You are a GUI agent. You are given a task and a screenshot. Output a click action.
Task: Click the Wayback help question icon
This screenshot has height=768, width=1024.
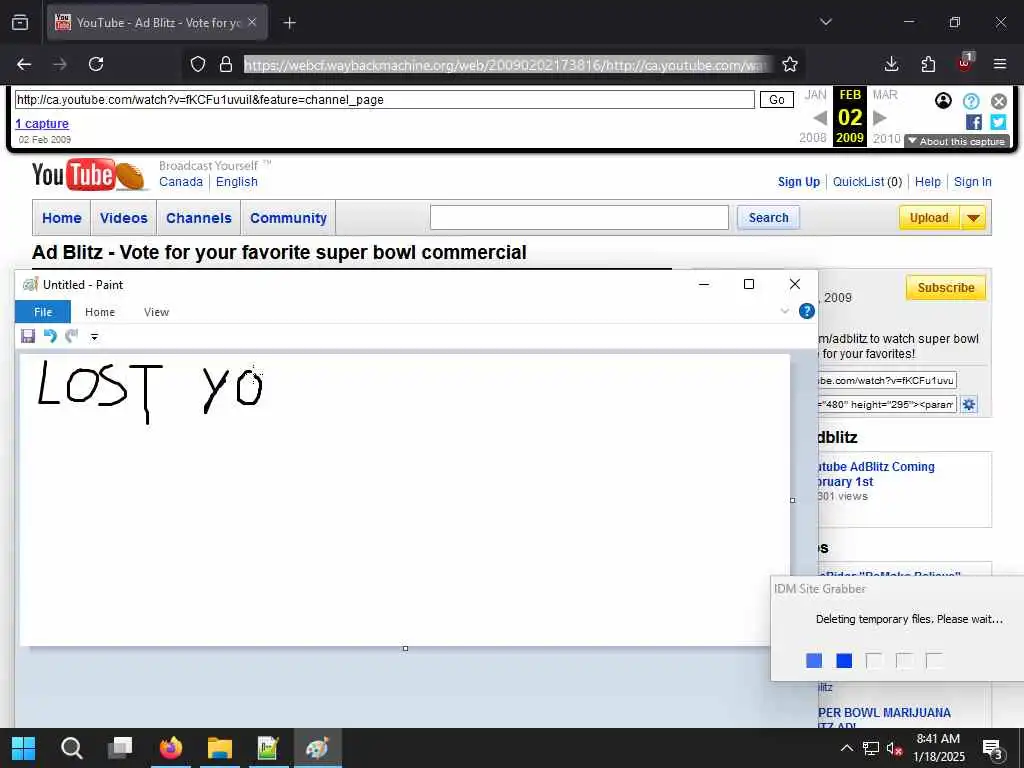(971, 101)
